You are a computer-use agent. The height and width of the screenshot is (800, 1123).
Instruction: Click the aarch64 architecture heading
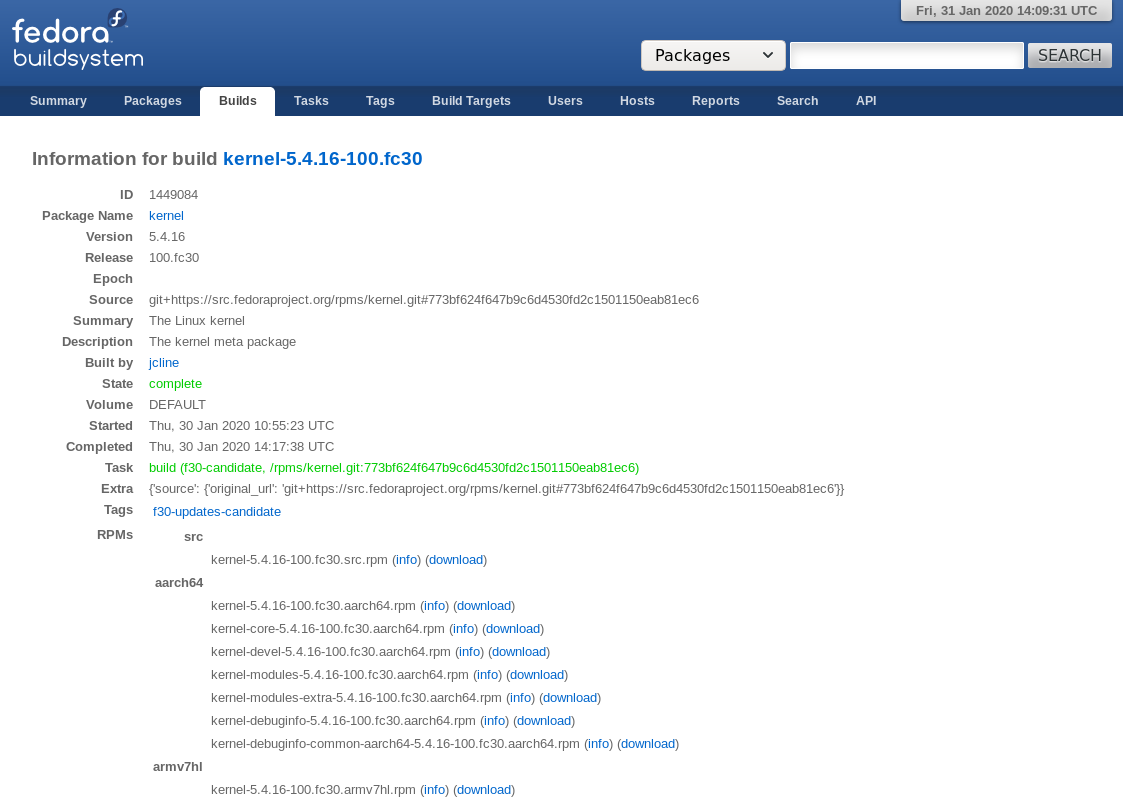tap(179, 583)
